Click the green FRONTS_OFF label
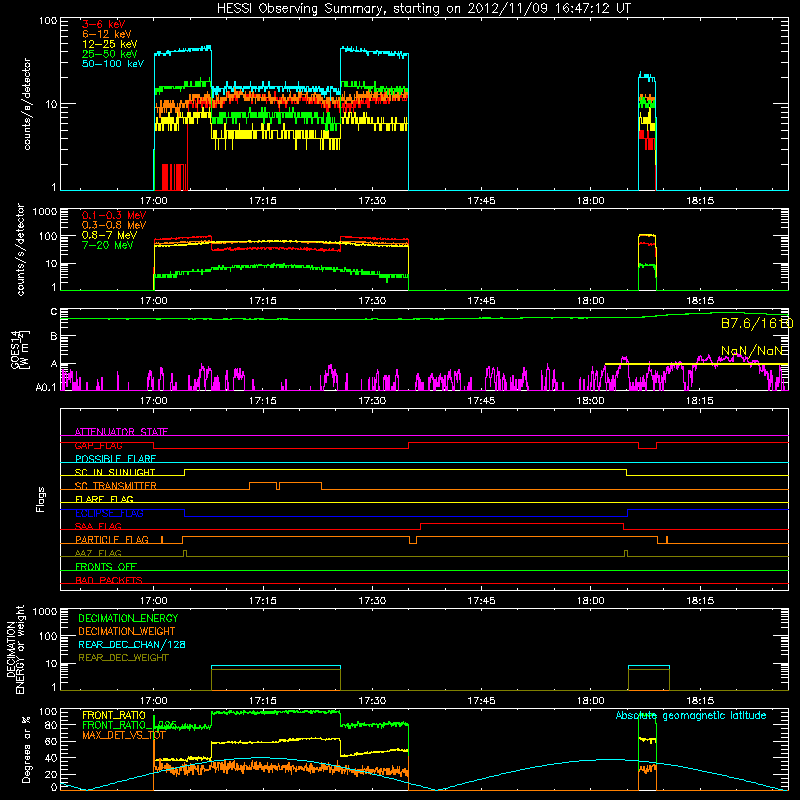Screen dimensions: 800x800 106,567
